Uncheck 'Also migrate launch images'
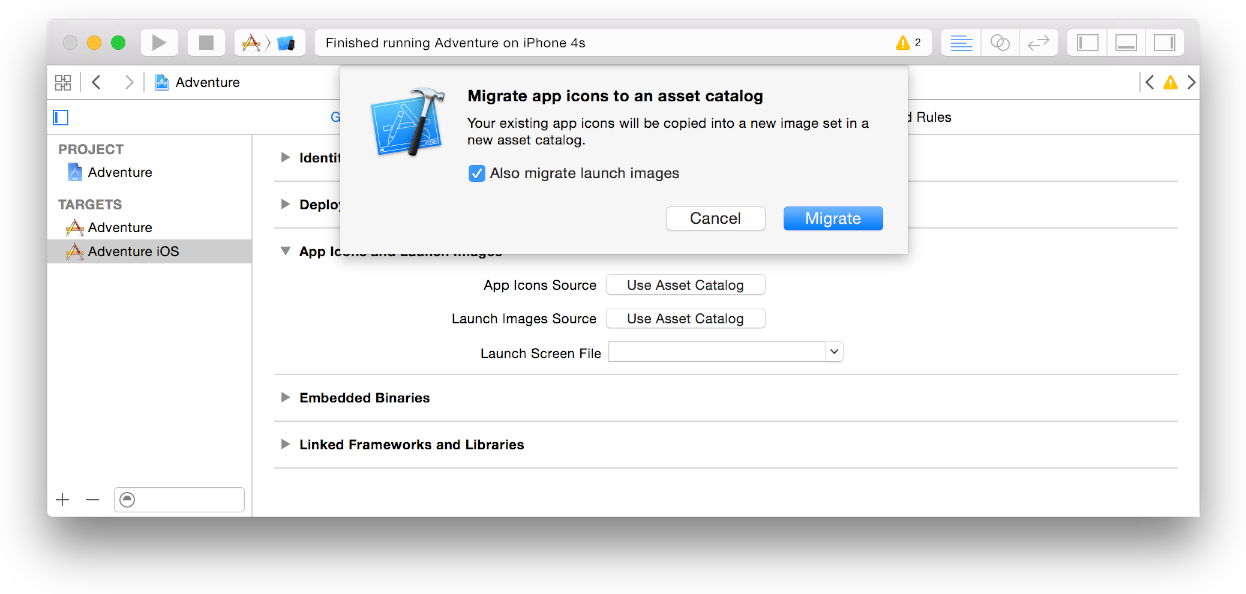 (x=477, y=173)
